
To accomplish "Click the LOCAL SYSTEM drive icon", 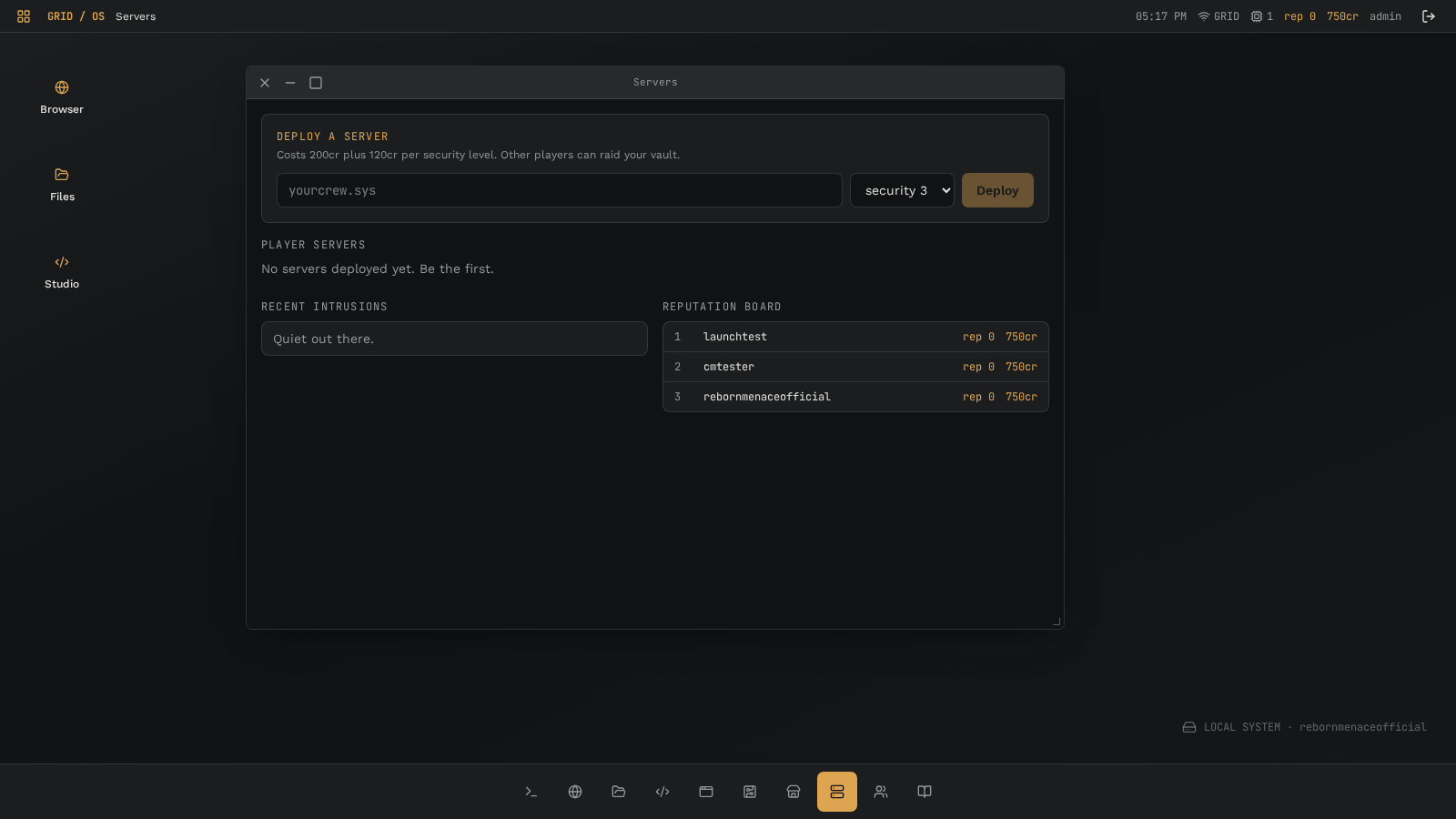I will click(x=1189, y=727).
